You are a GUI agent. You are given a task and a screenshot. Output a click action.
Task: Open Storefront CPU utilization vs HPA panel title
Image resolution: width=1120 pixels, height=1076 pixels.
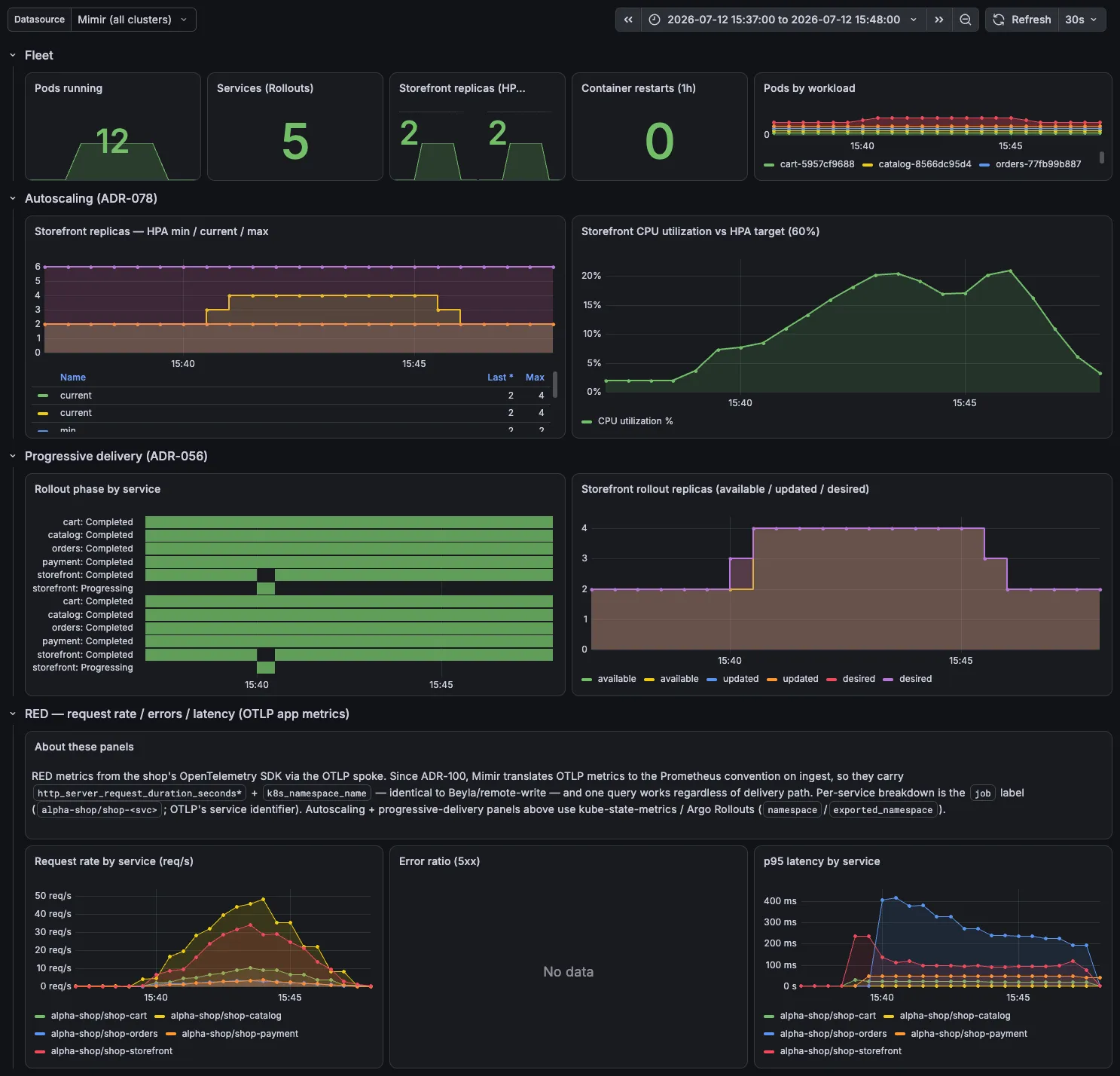pos(700,231)
